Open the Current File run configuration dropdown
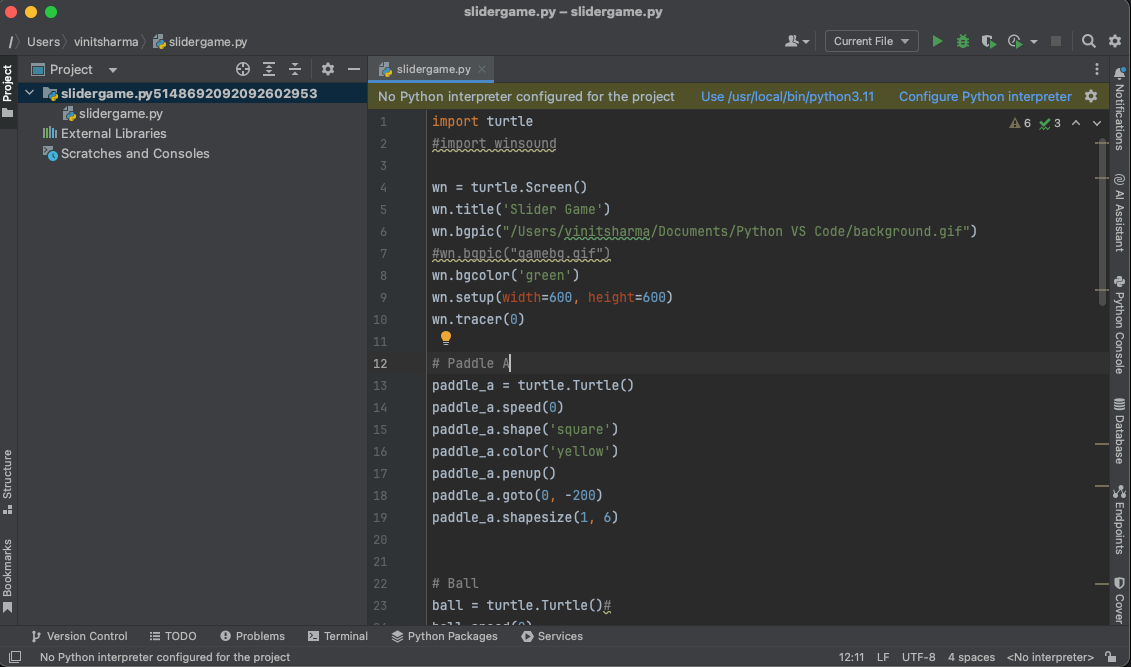 pyautogui.click(x=873, y=41)
